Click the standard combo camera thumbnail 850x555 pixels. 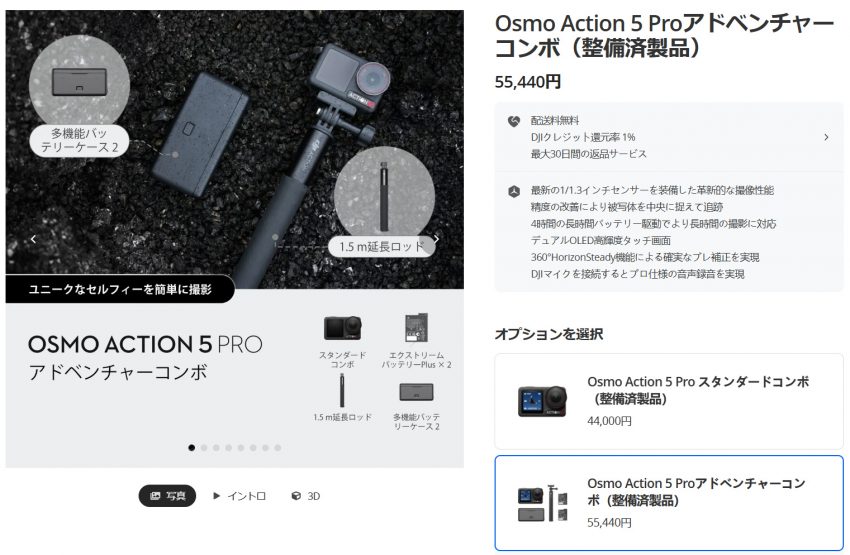click(543, 401)
